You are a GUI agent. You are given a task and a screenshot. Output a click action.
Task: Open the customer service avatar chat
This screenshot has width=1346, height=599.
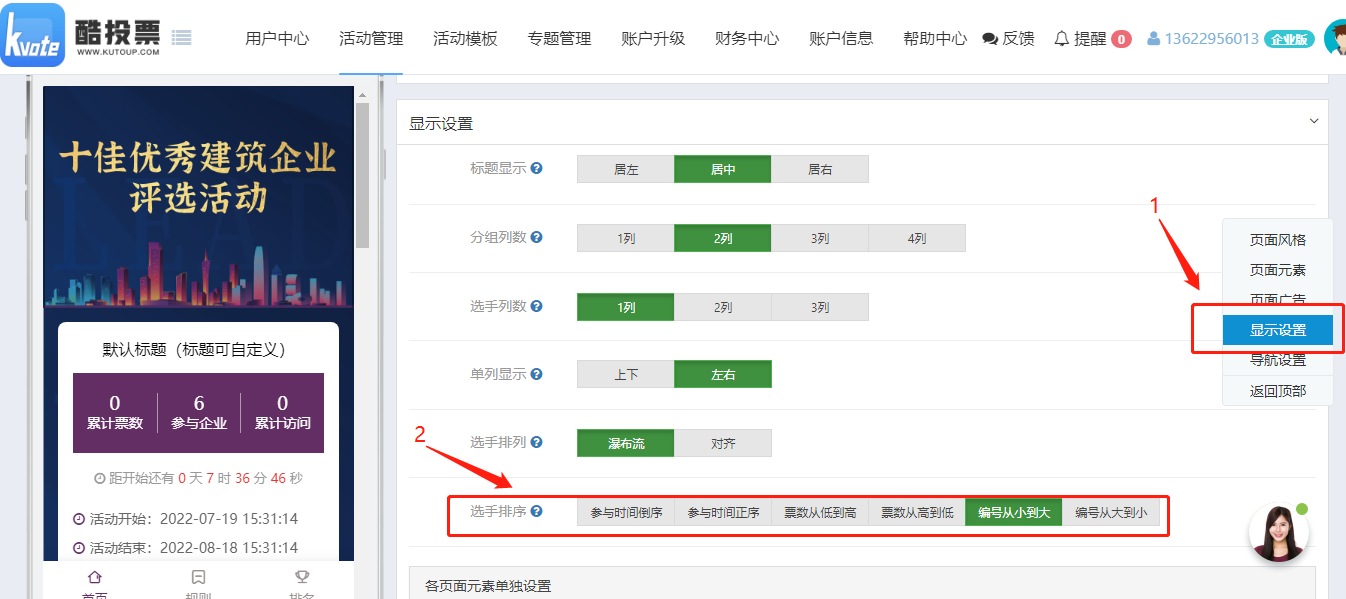coord(1279,532)
